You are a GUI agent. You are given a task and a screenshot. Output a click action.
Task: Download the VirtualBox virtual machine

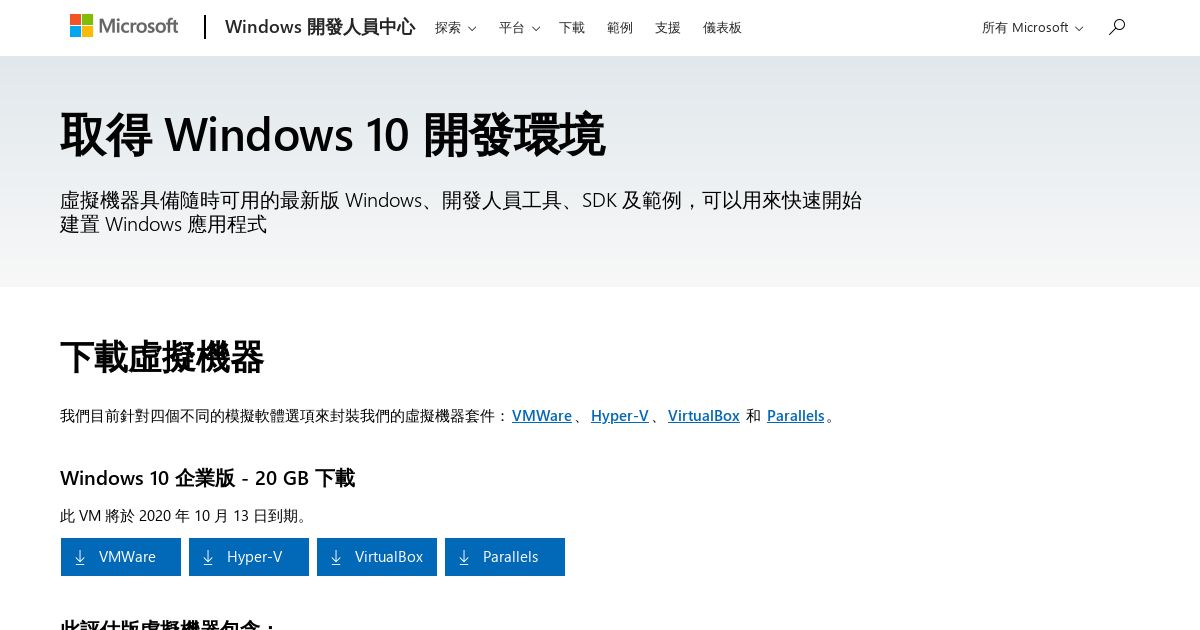coord(377,557)
